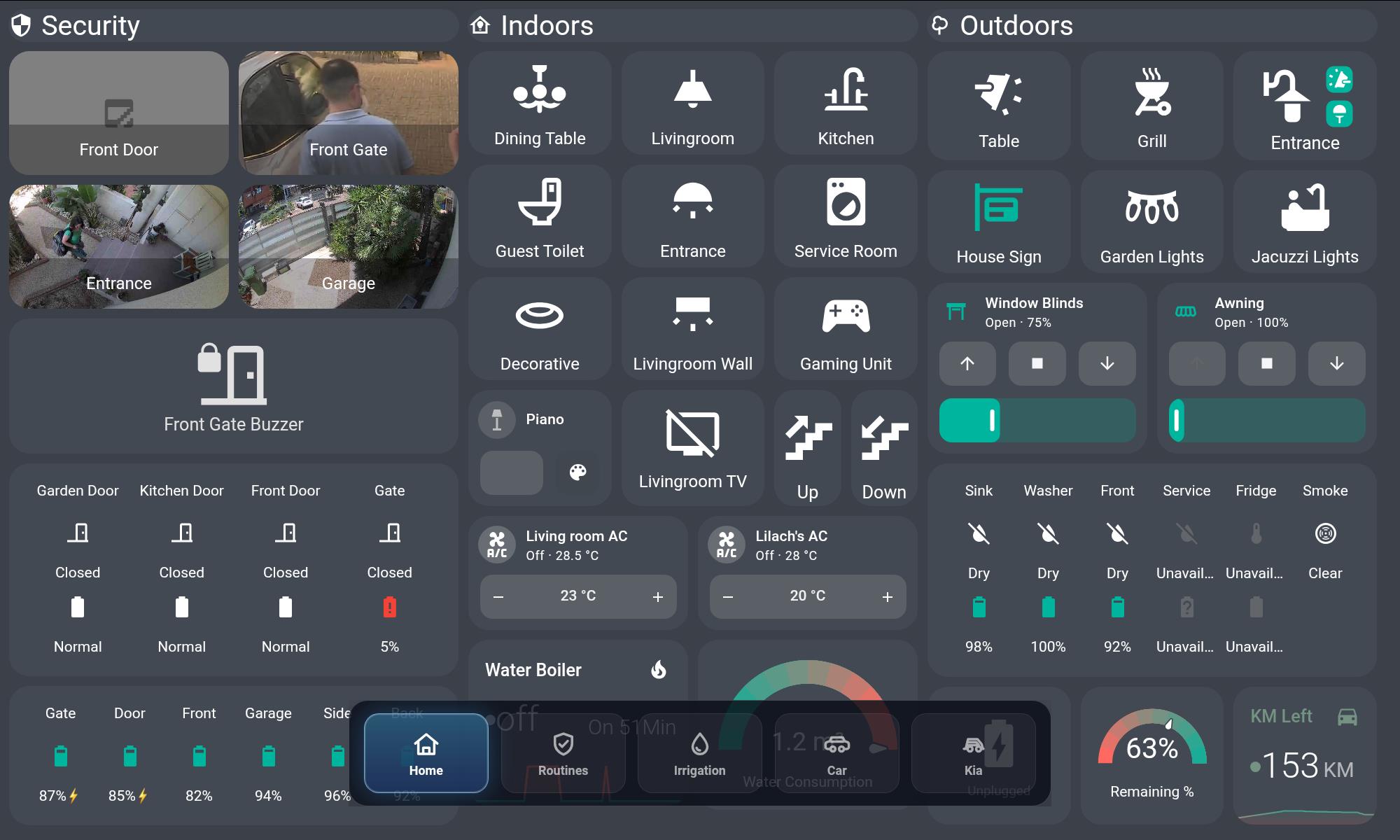Raise the Window Blinds with up arrow
The image size is (1400, 840).
point(967,363)
